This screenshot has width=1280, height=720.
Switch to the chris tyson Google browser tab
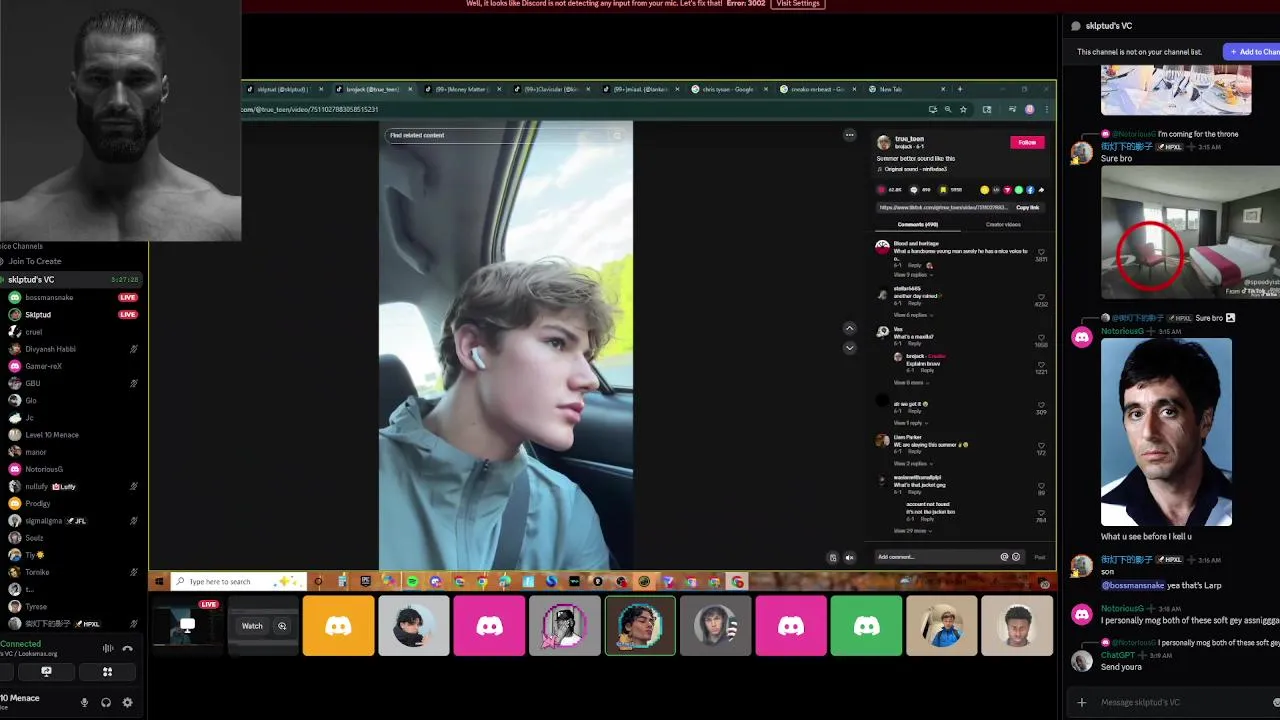pyautogui.click(x=728, y=89)
